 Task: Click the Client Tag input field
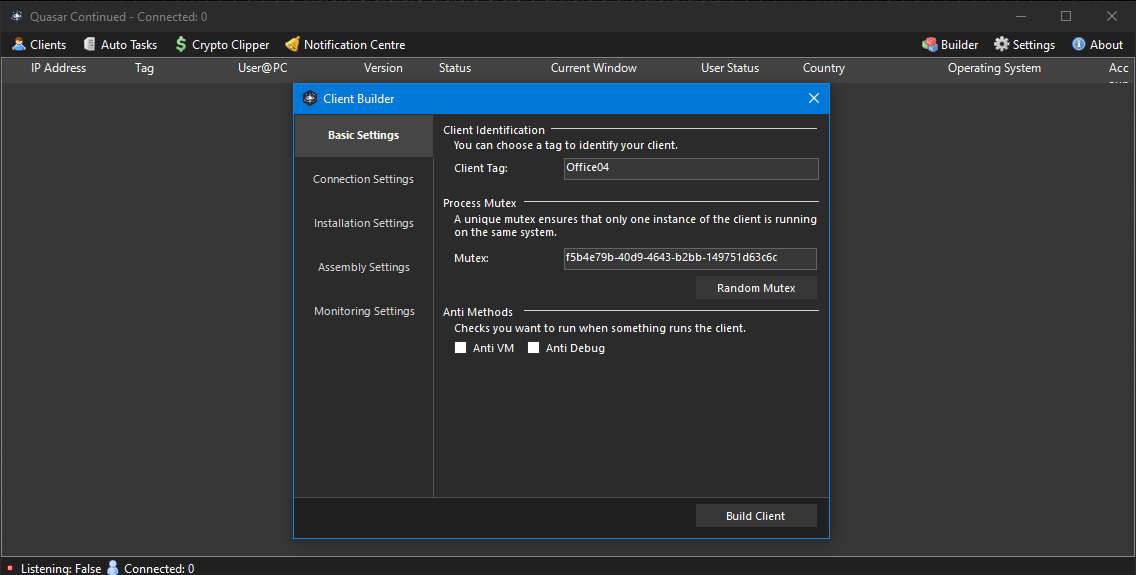pyautogui.click(x=691, y=169)
